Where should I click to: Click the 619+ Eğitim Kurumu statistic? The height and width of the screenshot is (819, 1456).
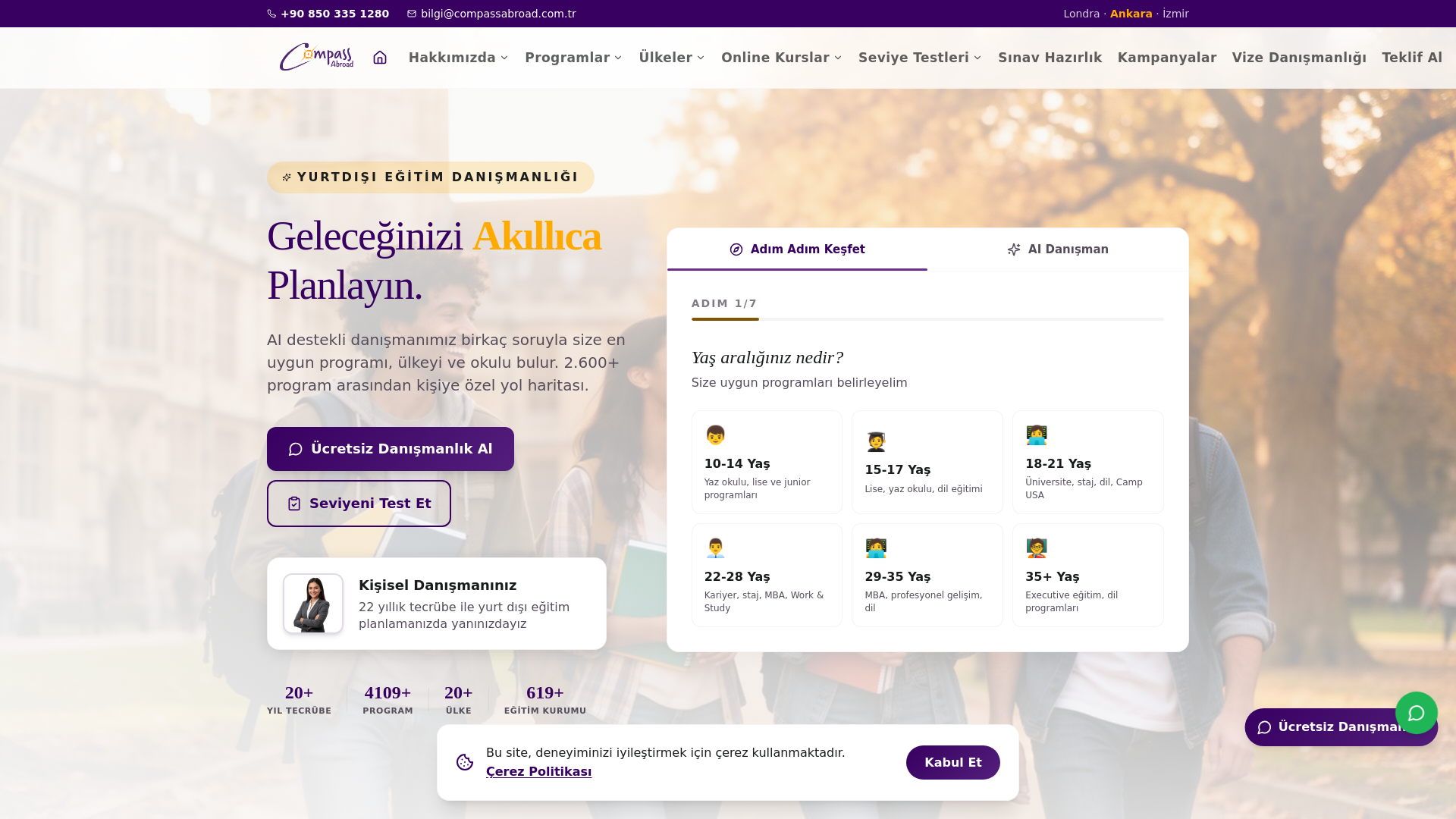tap(545, 699)
